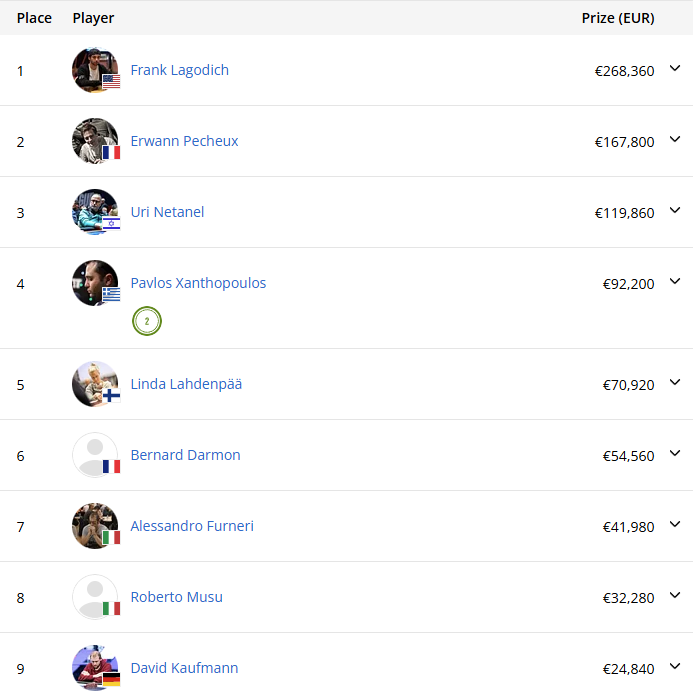Viewport: 693px width, 700px height.
Task: Click David Kaufmann's avatar image
Action: (95, 668)
